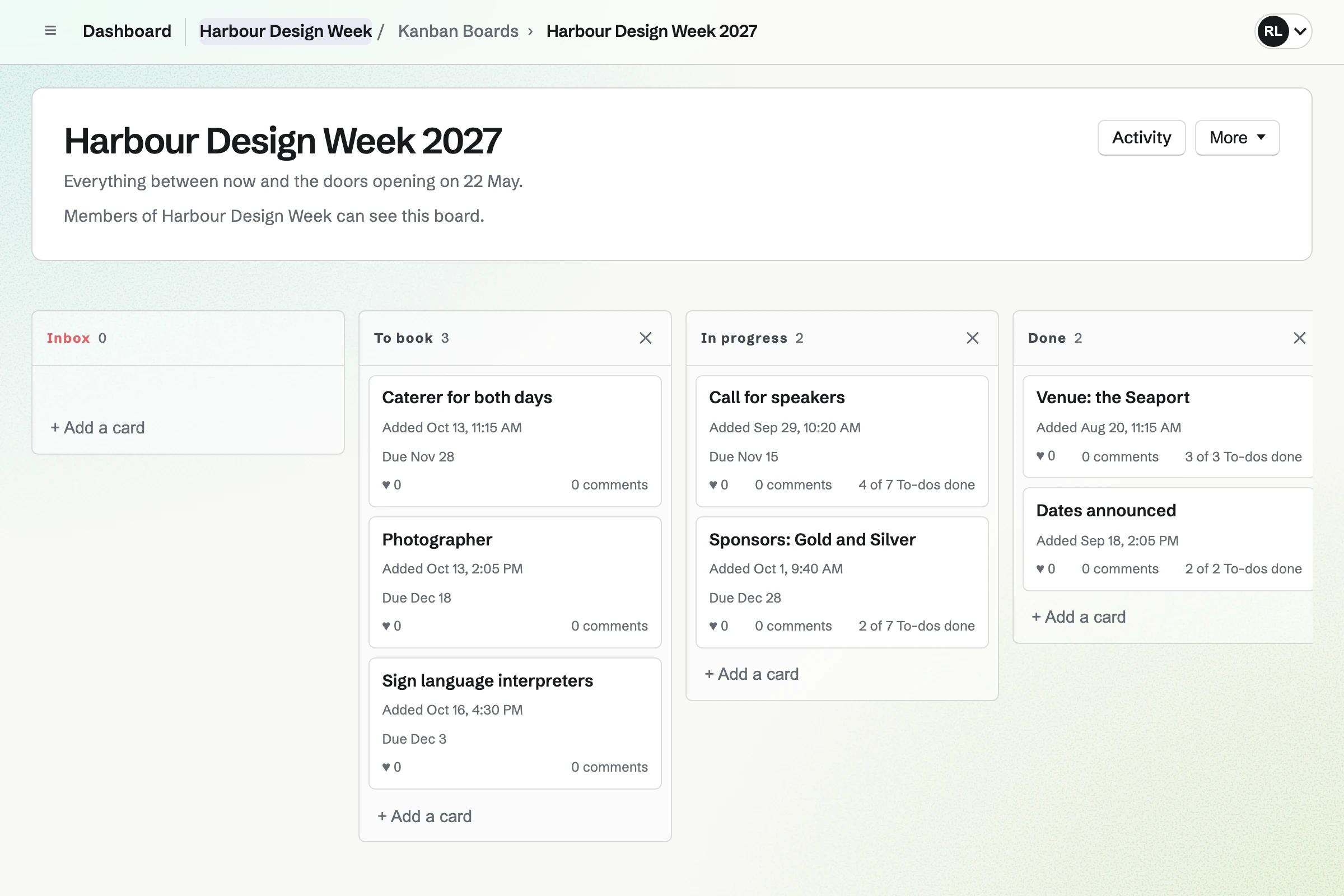Open Harbour Design Week project breadcrumb

point(285,31)
